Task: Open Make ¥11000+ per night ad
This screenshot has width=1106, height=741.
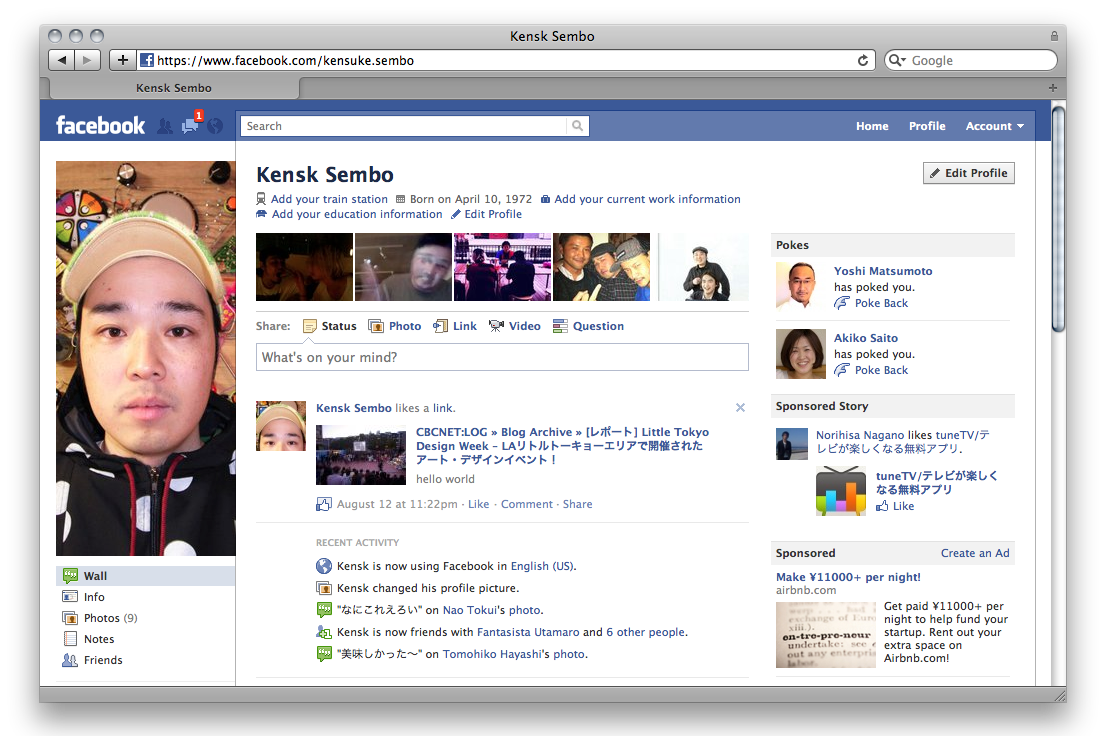Action: (x=848, y=577)
